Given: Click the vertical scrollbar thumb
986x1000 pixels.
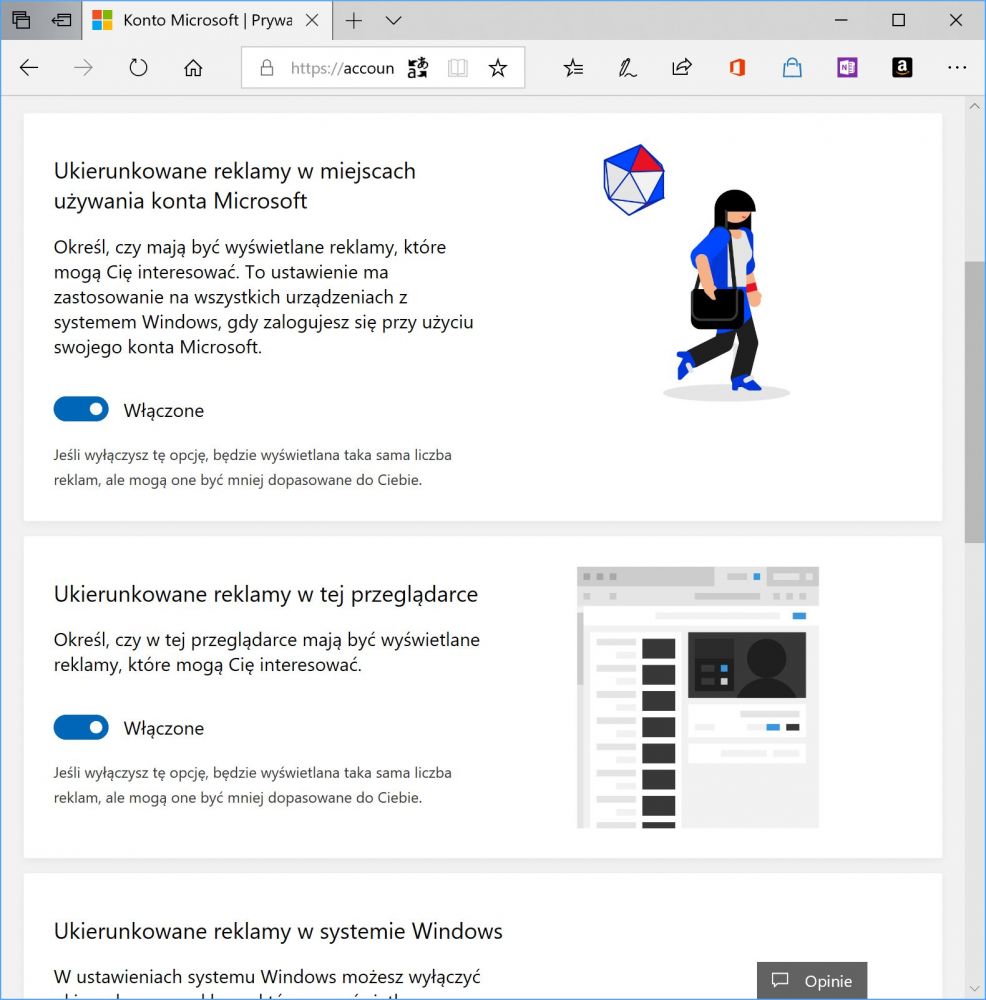Looking at the screenshot, I should tap(975, 402).
